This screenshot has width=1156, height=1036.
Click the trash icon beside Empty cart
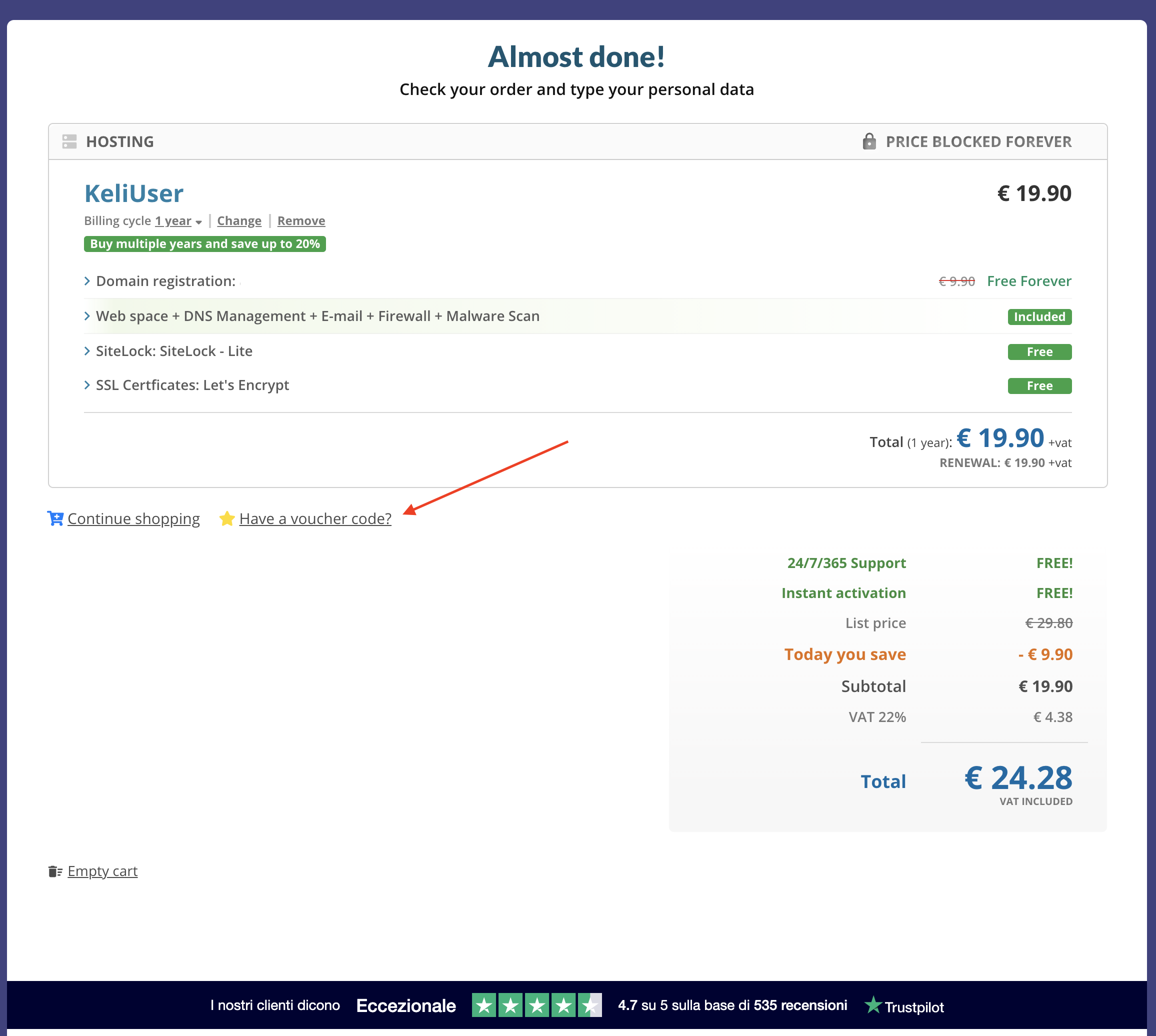55,871
